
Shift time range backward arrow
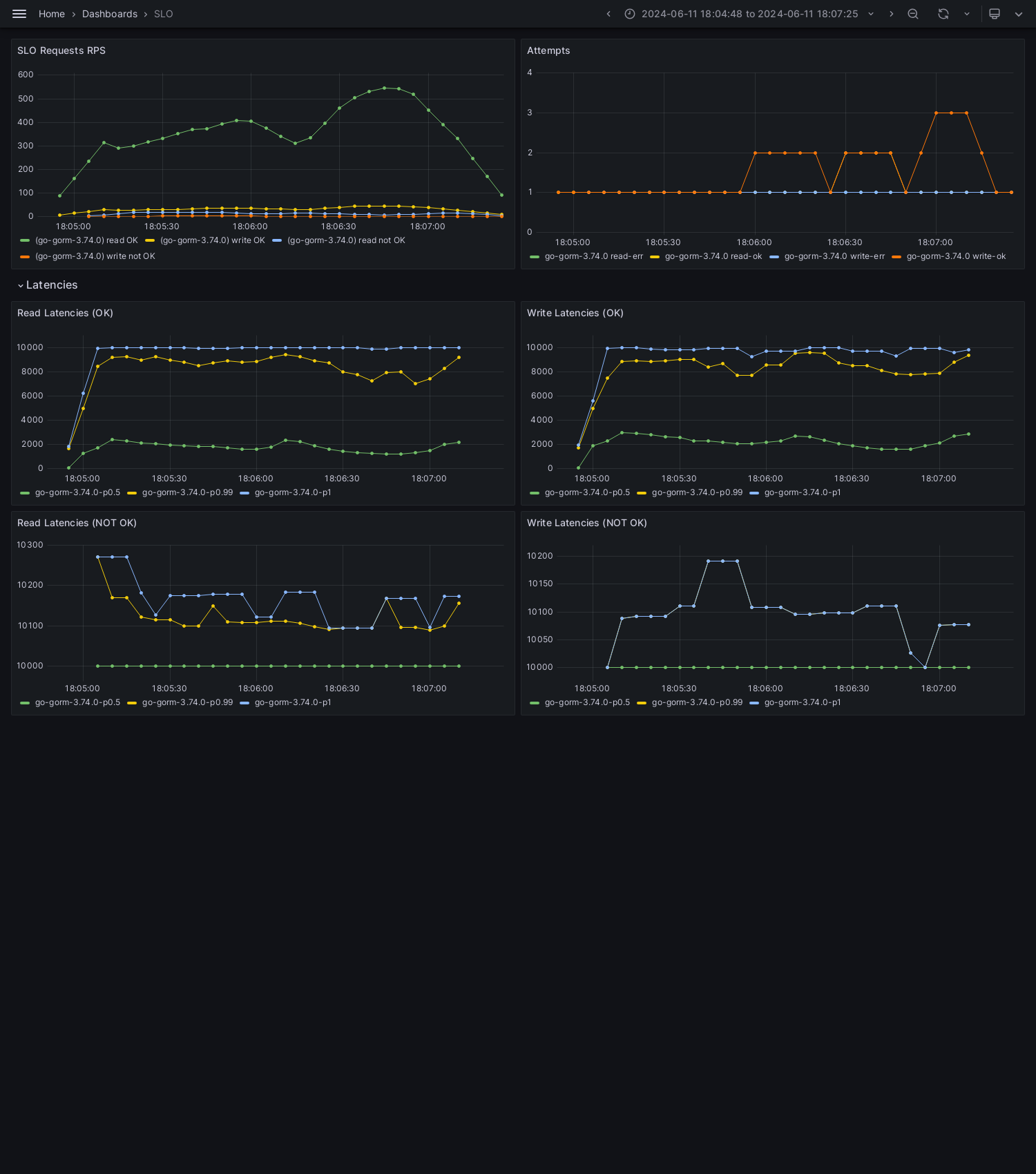coord(608,14)
